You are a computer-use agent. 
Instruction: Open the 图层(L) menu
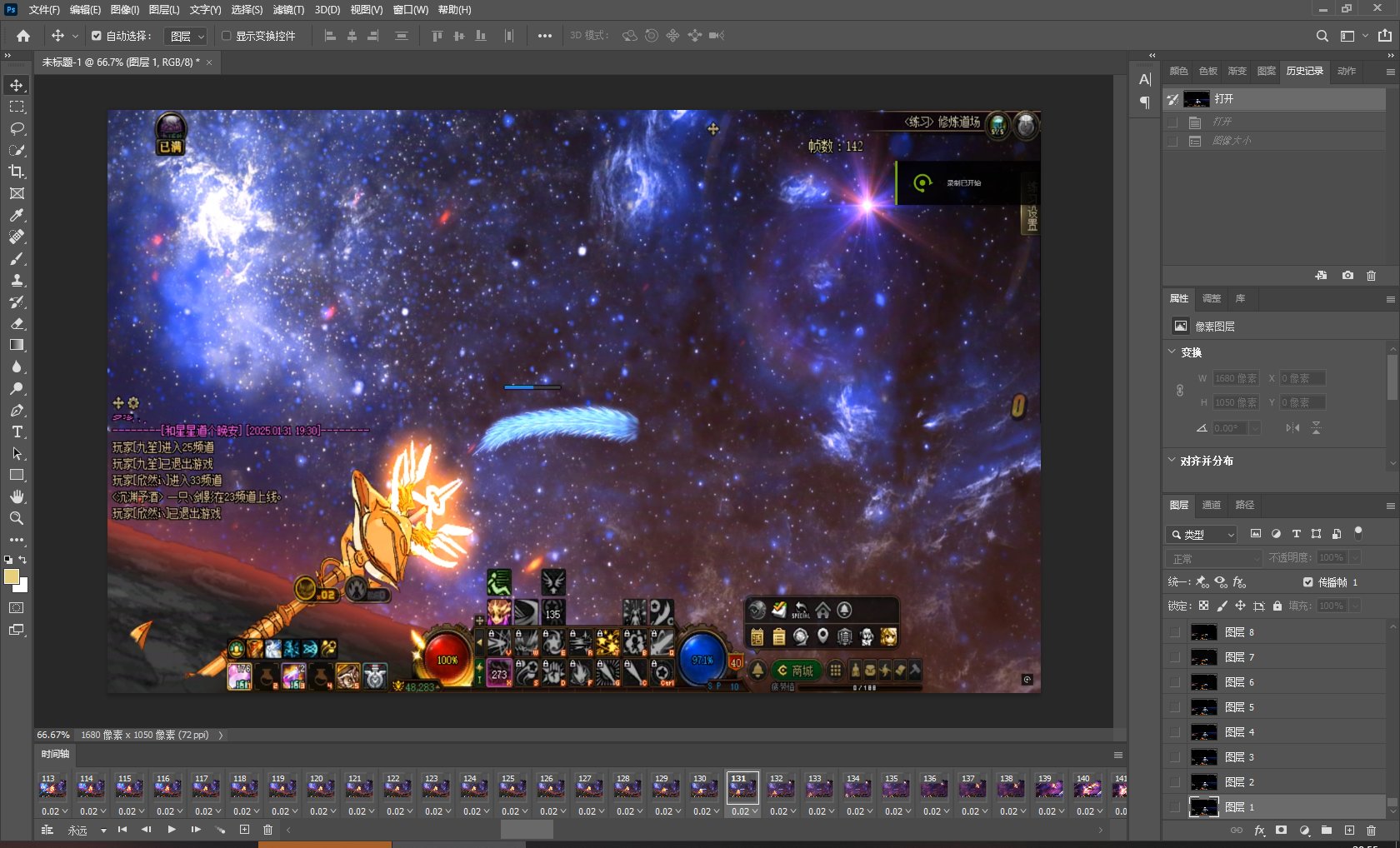164,10
